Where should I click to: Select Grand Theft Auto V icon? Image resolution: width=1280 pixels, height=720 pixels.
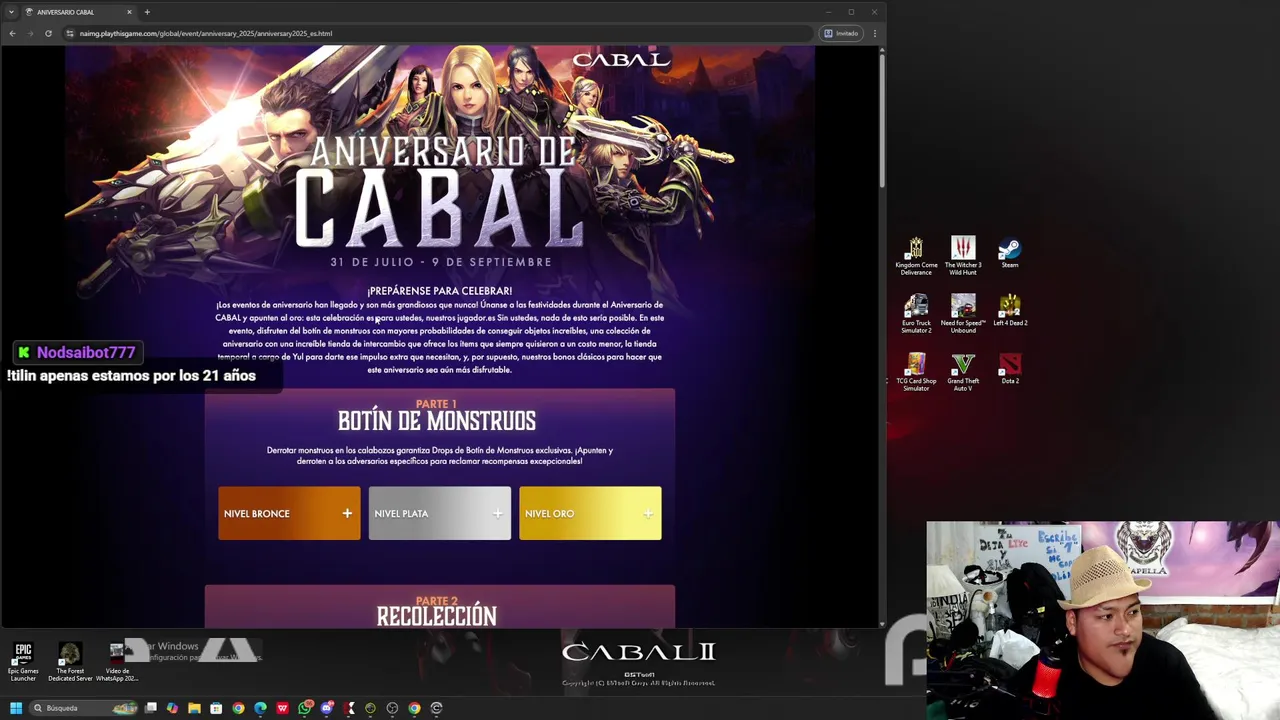click(x=963, y=372)
